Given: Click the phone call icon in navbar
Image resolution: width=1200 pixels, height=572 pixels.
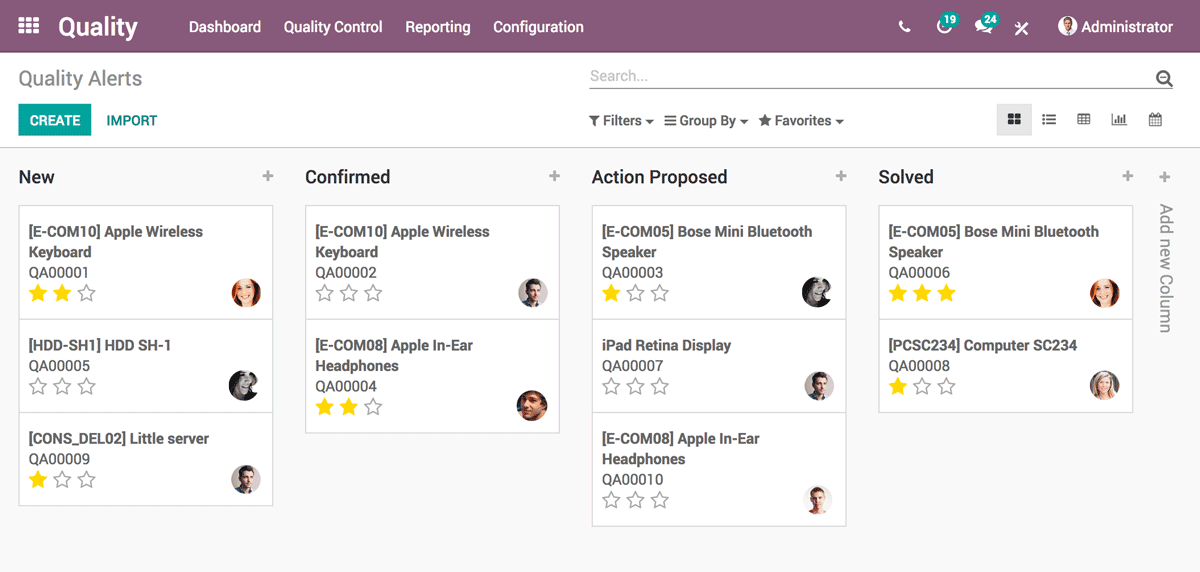Looking at the screenshot, I should pos(905,27).
